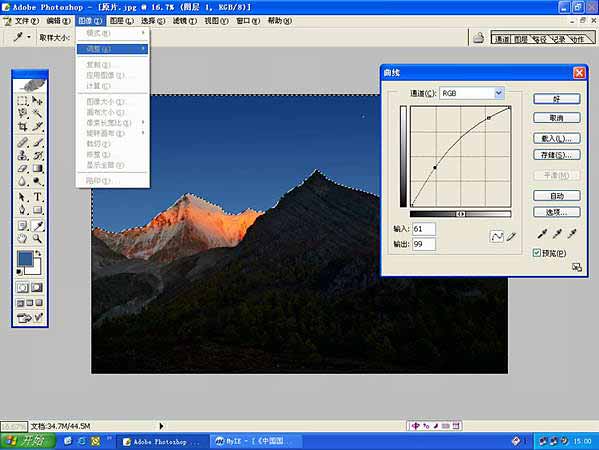Click the black point eyedropper in Curves
The width and height of the screenshot is (599, 450).
point(542,233)
